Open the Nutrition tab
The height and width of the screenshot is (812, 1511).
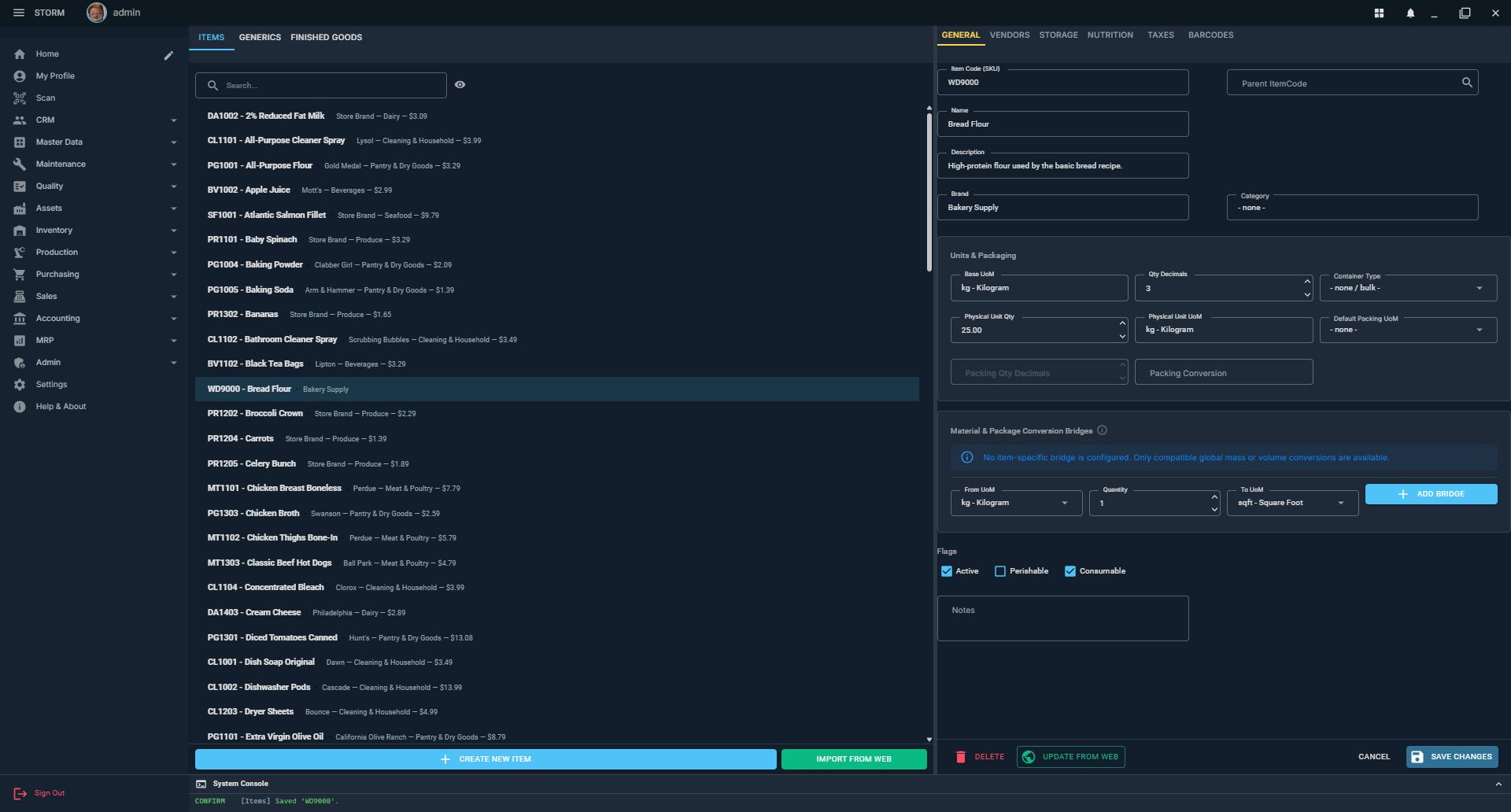coord(1110,35)
